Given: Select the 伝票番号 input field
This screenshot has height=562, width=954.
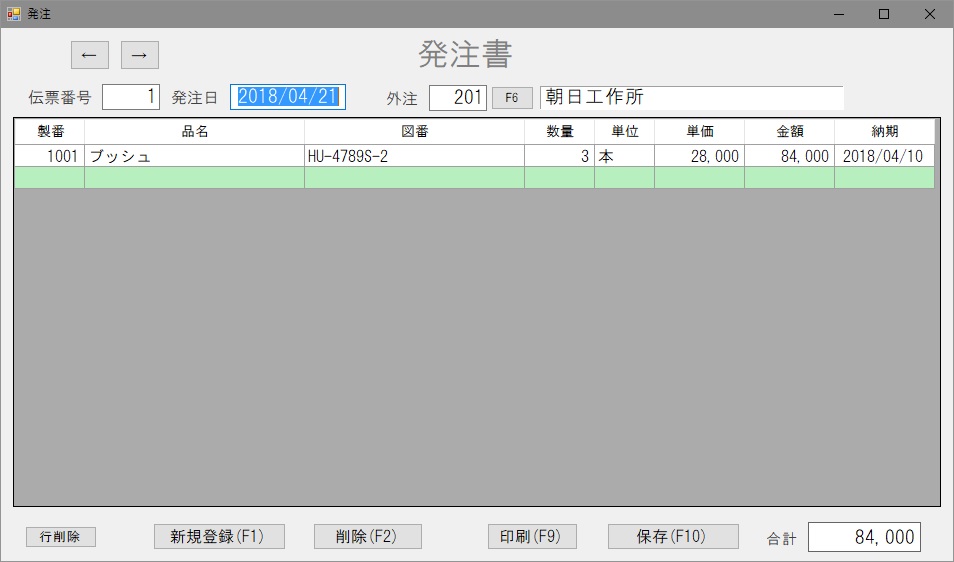Looking at the screenshot, I should pos(131,97).
